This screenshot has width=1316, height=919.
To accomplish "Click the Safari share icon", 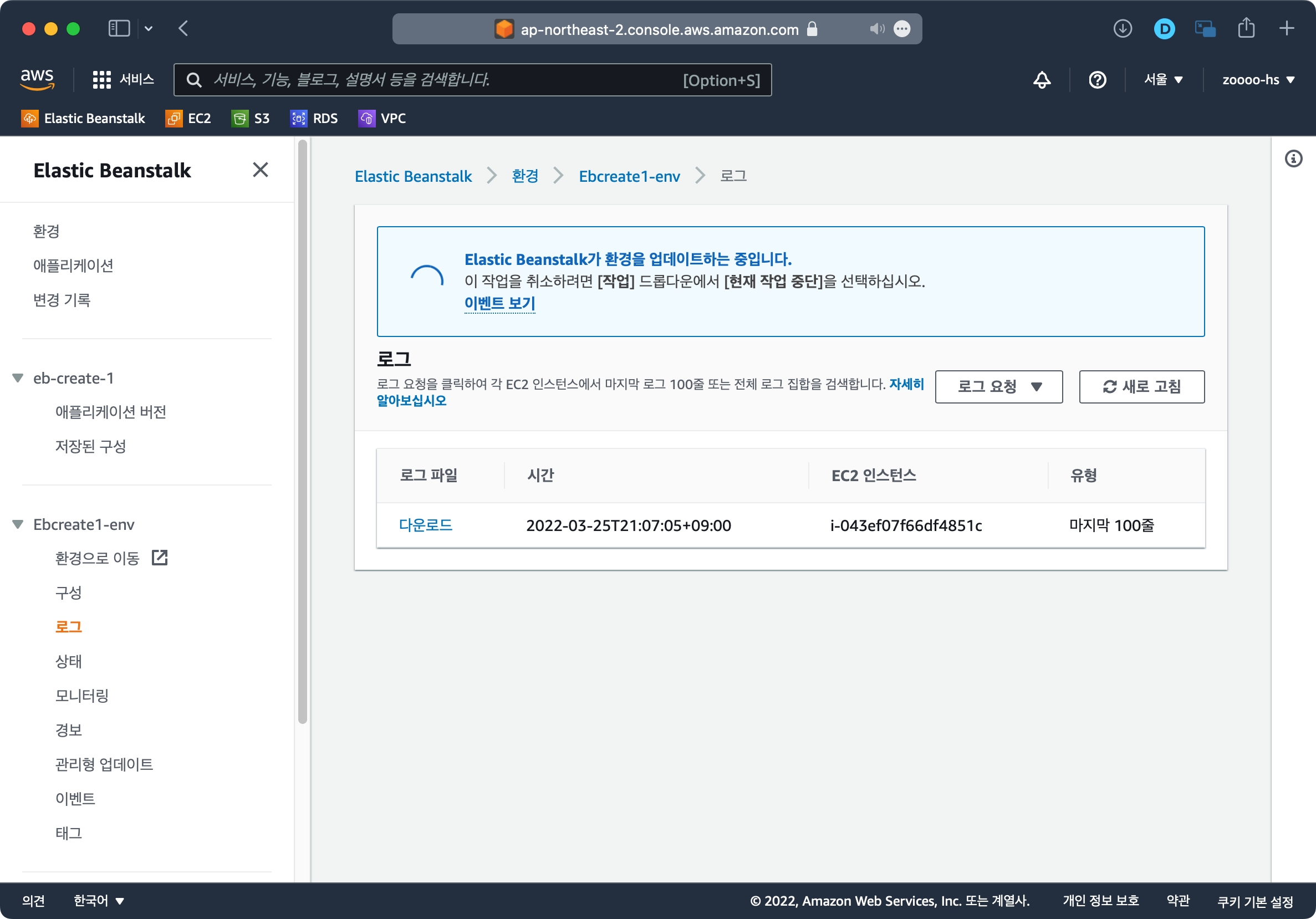I will point(1246,28).
